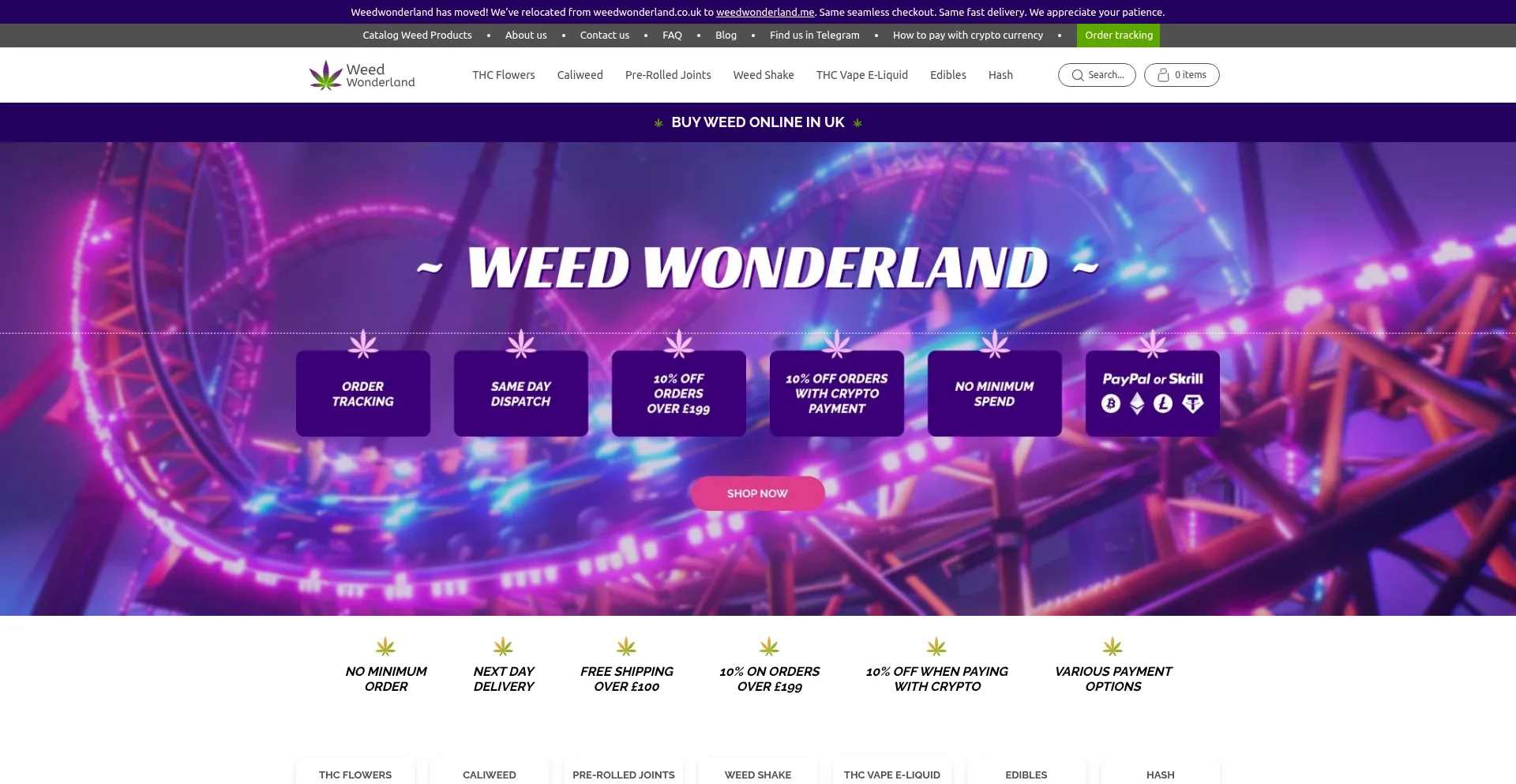
Task: Follow the weedwonderland.me relocation link
Action: coord(764,12)
